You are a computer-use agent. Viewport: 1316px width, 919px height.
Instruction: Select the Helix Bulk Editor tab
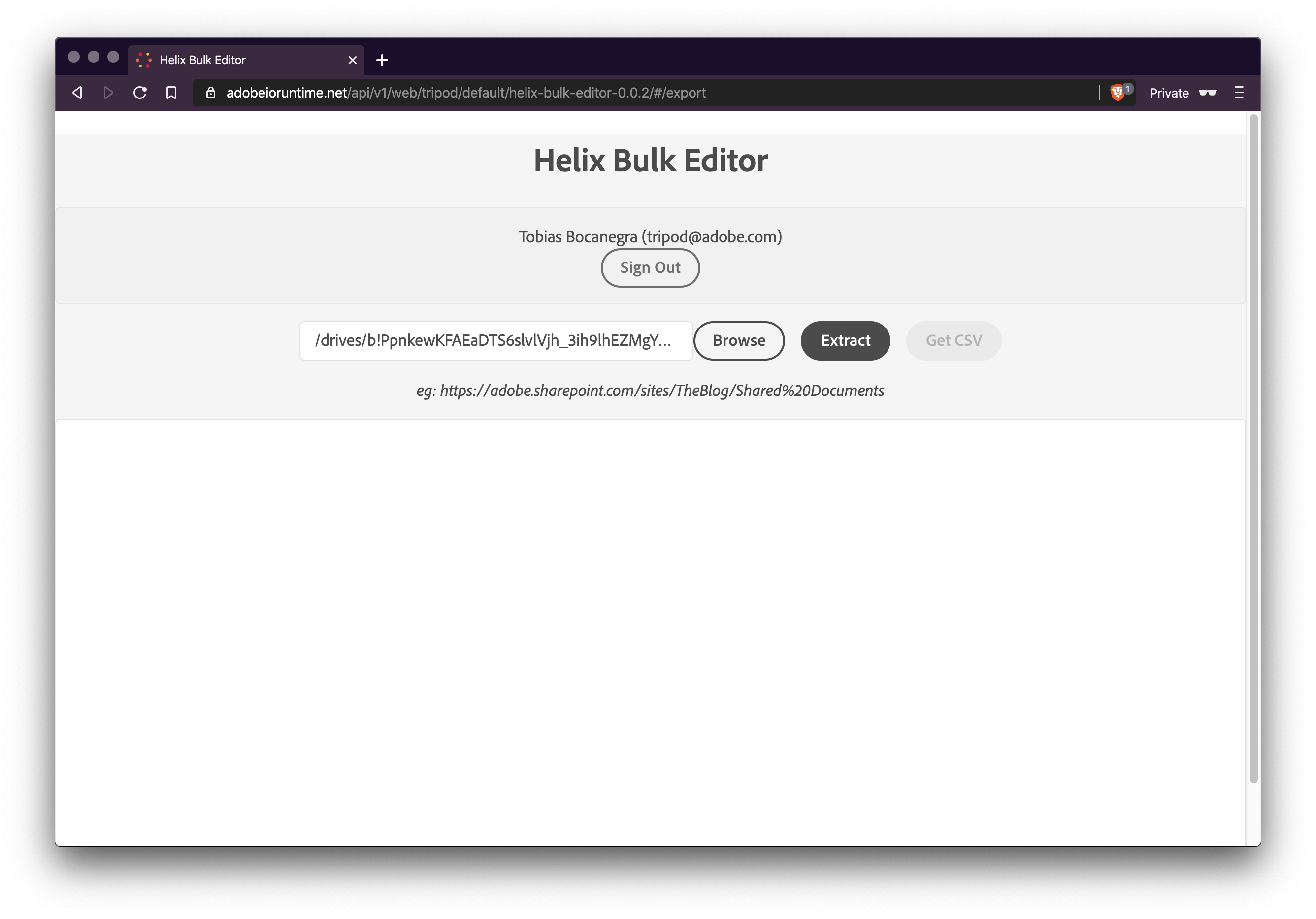click(230, 60)
